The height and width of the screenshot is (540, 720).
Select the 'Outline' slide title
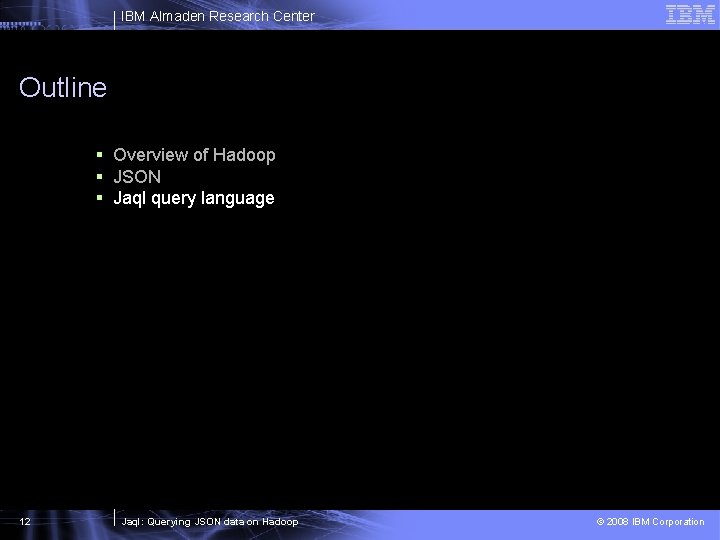click(63, 87)
